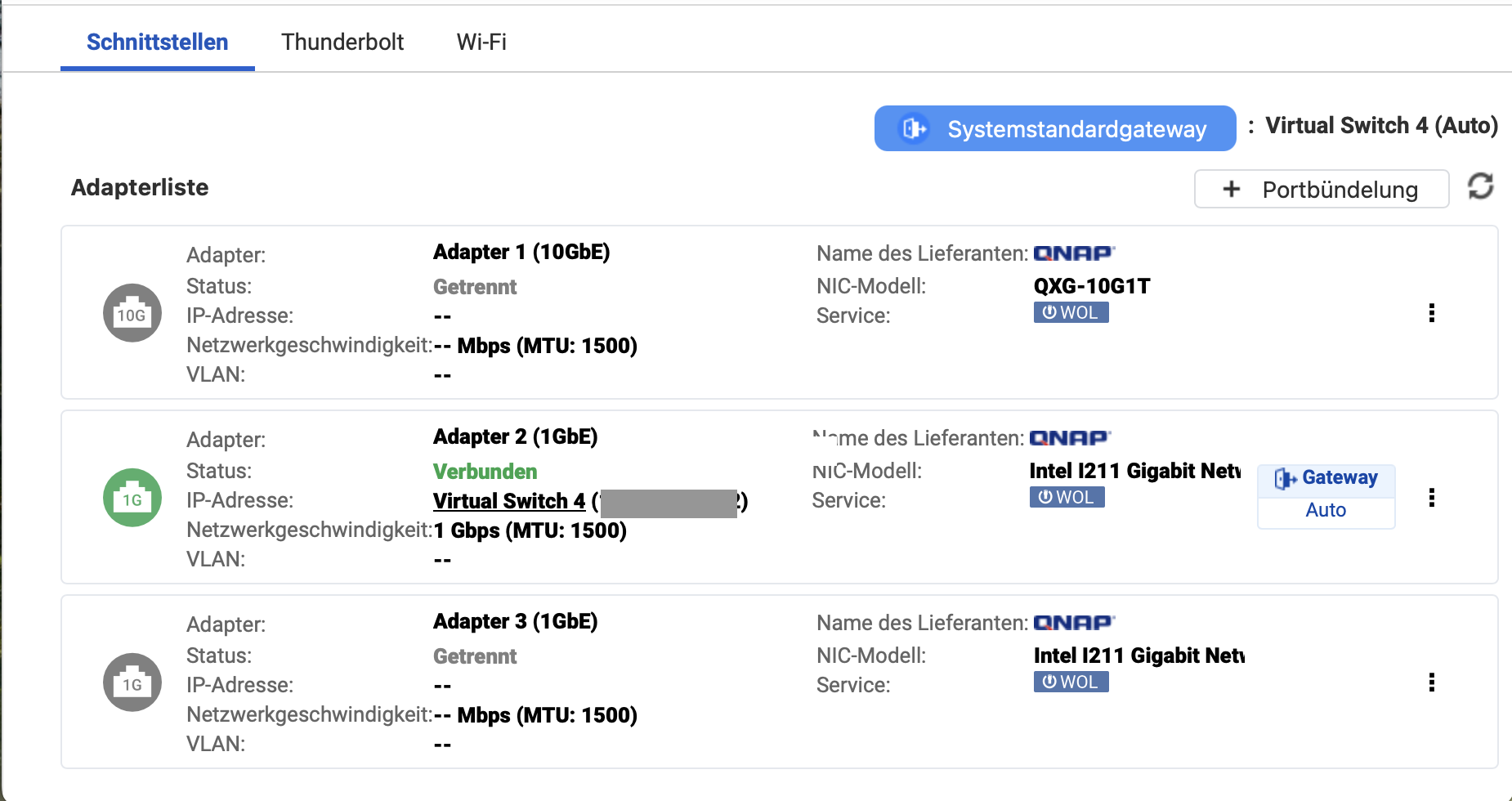Screen dimensions: 1512x801
Task: Click the gray Adapter 3 1G icon
Action: pos(132,682)
